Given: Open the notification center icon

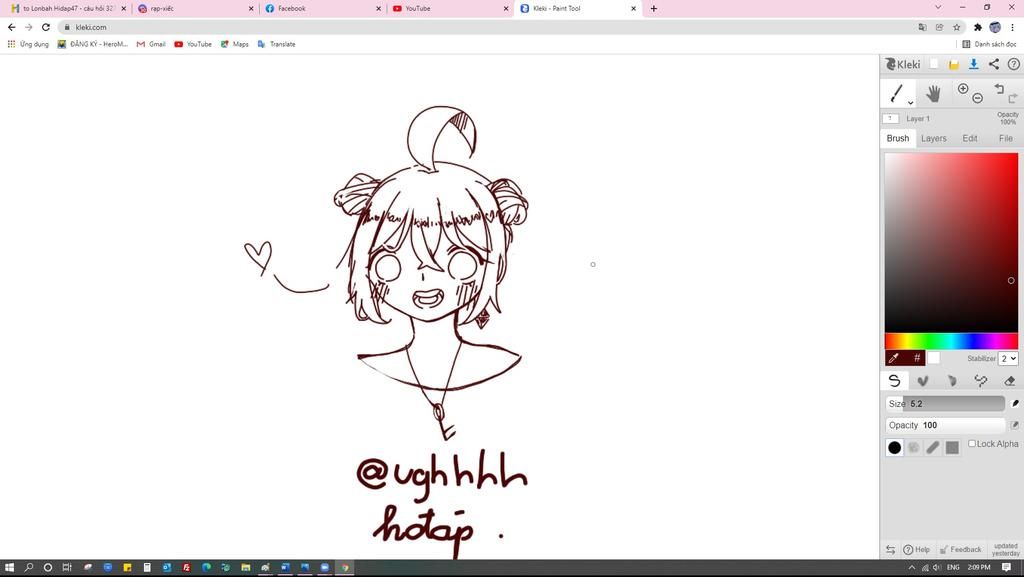Looking at the screenshot, I should [1006, 568].
